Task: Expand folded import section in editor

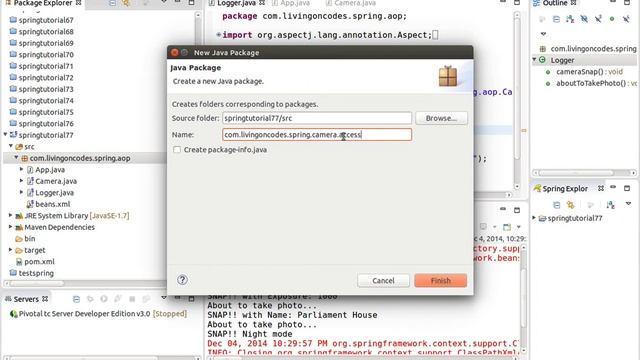Action: point(218,35)
